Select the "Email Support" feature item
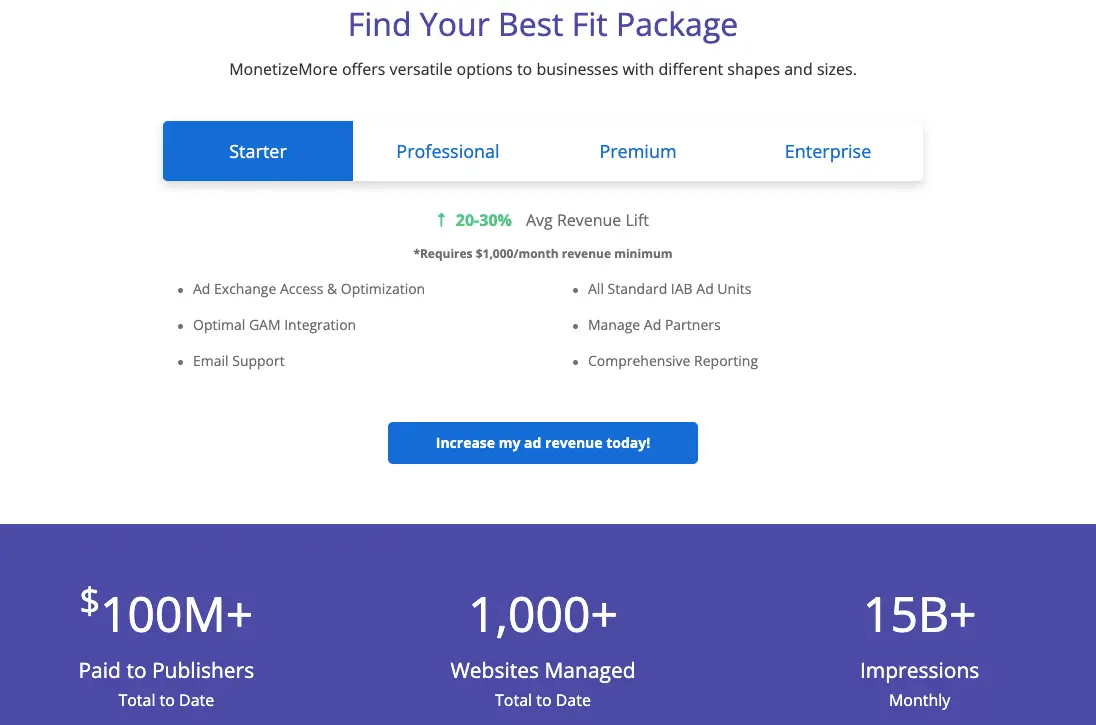Screen dimensions: 1096x725 tap(239, 361)
